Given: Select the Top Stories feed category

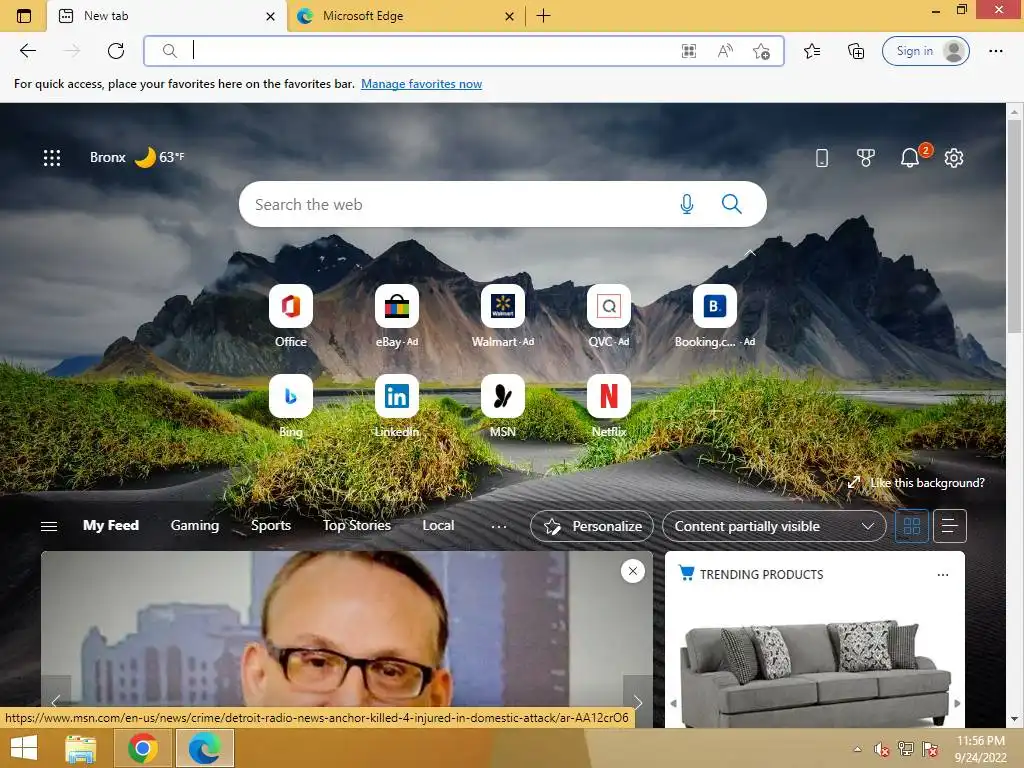Looking at the screenshot, I should pyautogui.click(x=357, y=525).
